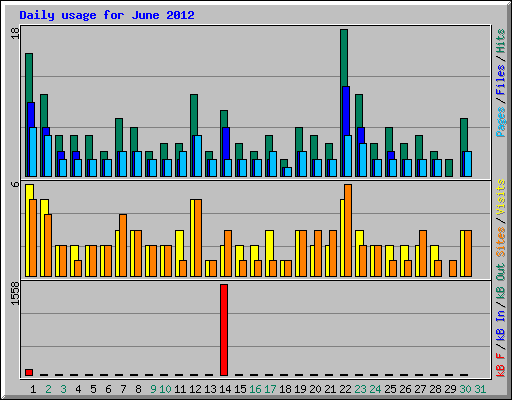Click green day '2' on the bottom axis
Screen dimensions: 512x400
pyautogui.click(x=48, y=389)
